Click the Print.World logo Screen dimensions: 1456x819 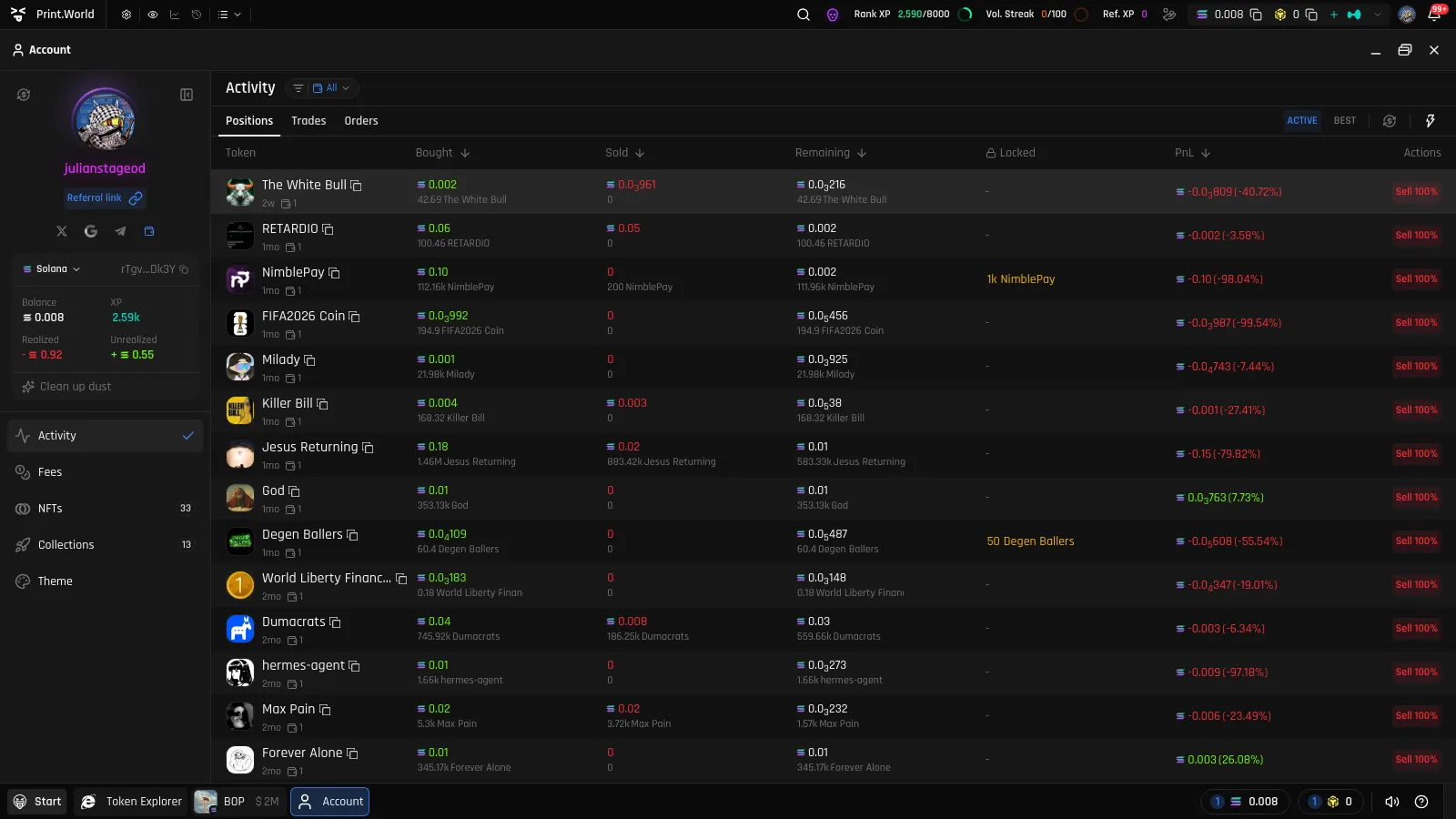[x=53, y=15]
